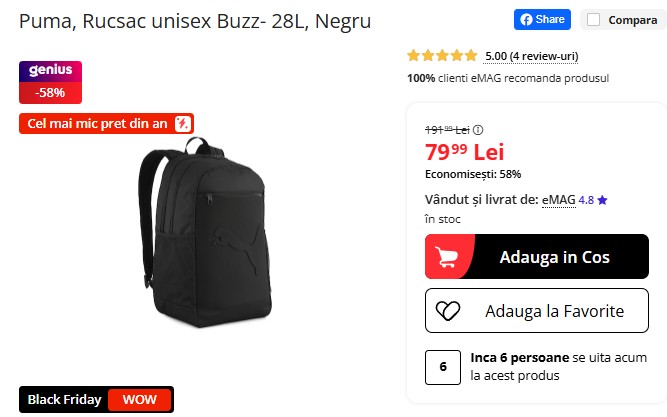Viewport: 667px width, 417px height.
Task: Click the viewers counter box showing 6
Action: click(443, 367)
